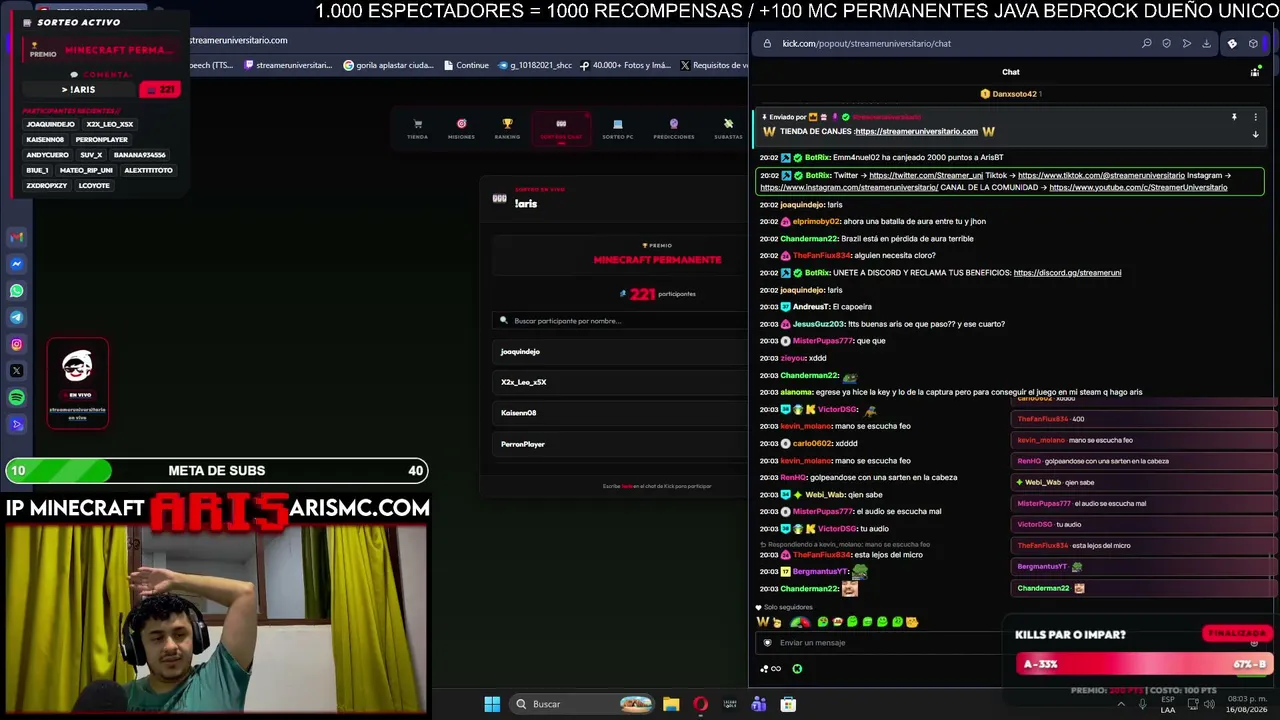This screenshot has height=720, width=1280.
Task: Open the TikTok @streameruniversitario link
Action: 1101,176
